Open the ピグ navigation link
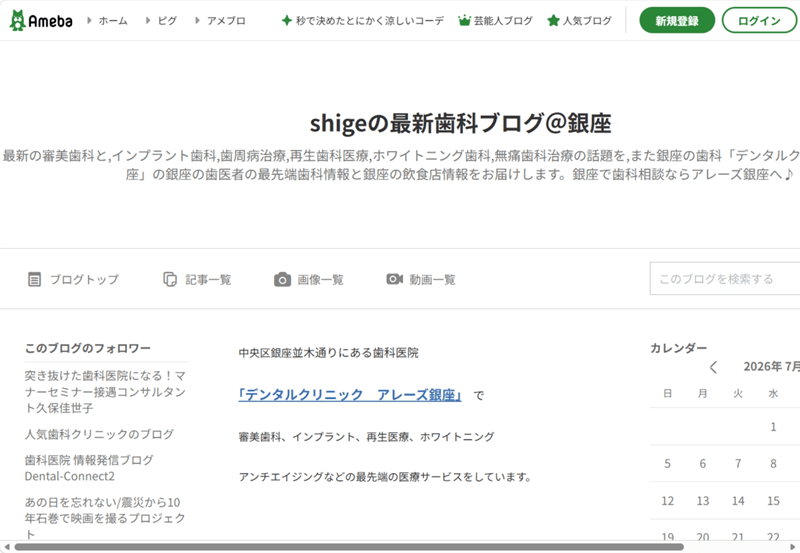Screen dimensions: 800x553 [x=167, y=21]
